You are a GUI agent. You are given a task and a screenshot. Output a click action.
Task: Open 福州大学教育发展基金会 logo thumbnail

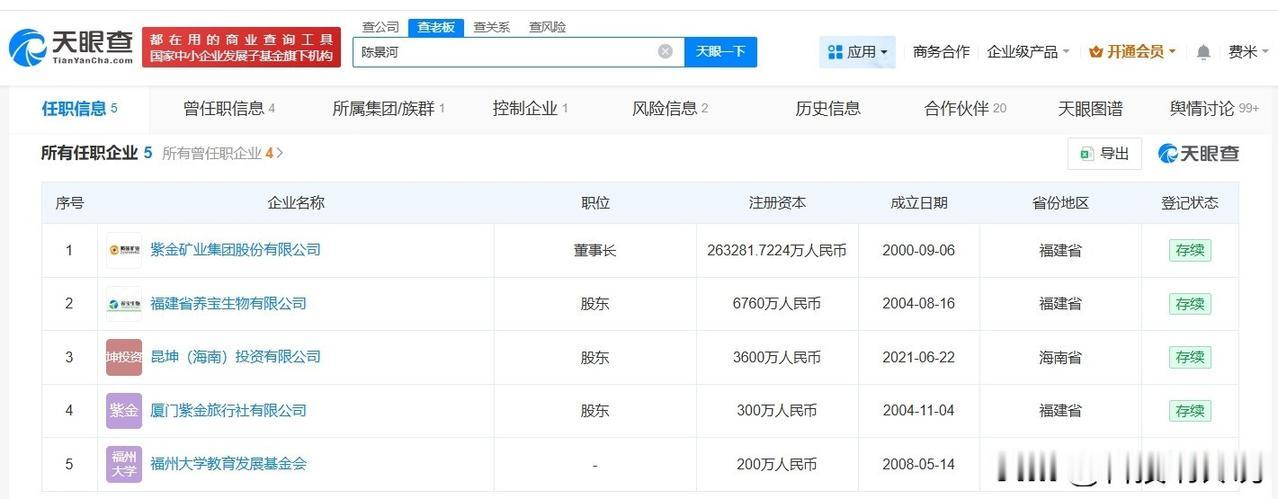click(x=124, y=464)
